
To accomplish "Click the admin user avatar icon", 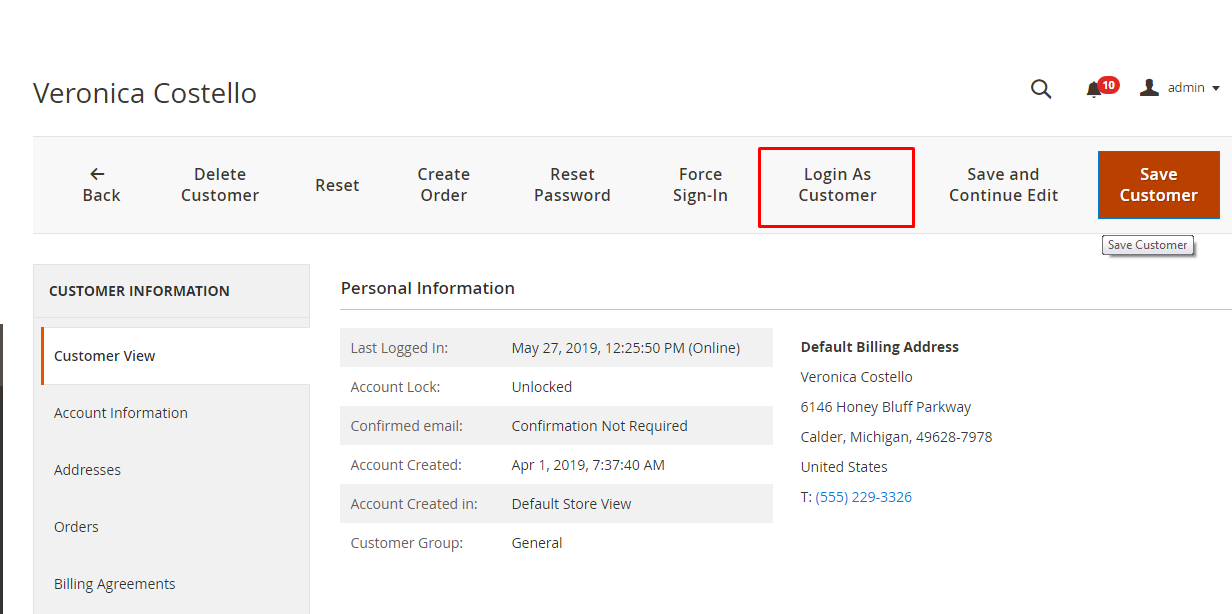I will point(1148,87).
